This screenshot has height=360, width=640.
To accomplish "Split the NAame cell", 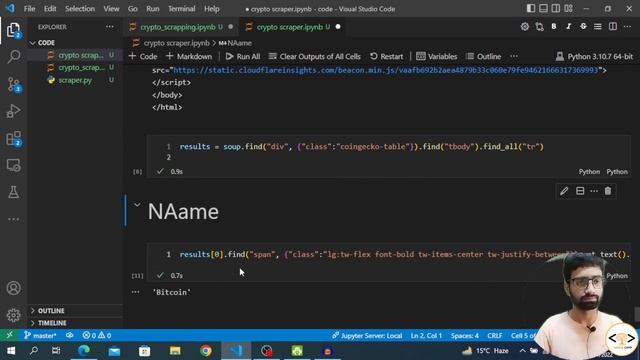I will pyautogui.click(x=580, y=191).
